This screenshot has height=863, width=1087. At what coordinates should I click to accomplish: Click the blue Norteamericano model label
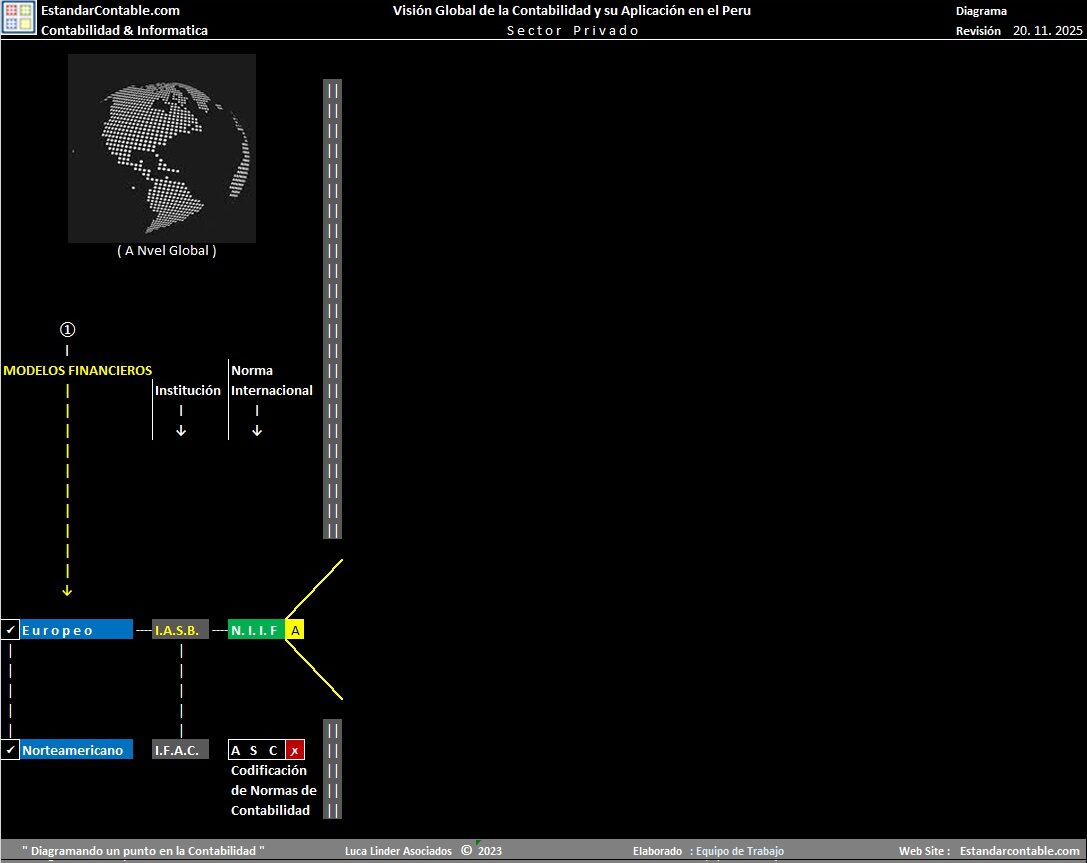coord(76,750)
